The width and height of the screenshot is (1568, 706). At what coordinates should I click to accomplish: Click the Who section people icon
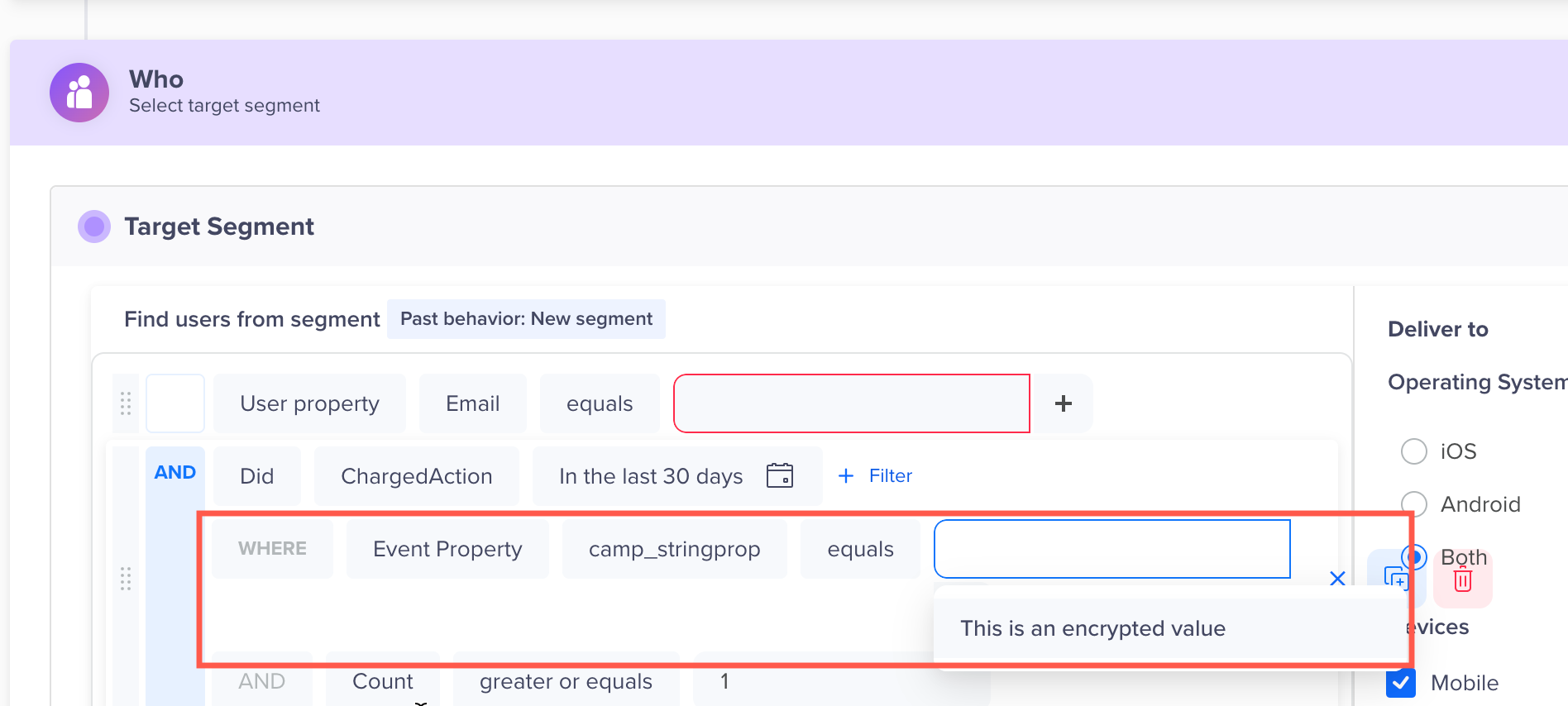pyautogui.click(x=79, y=92)
